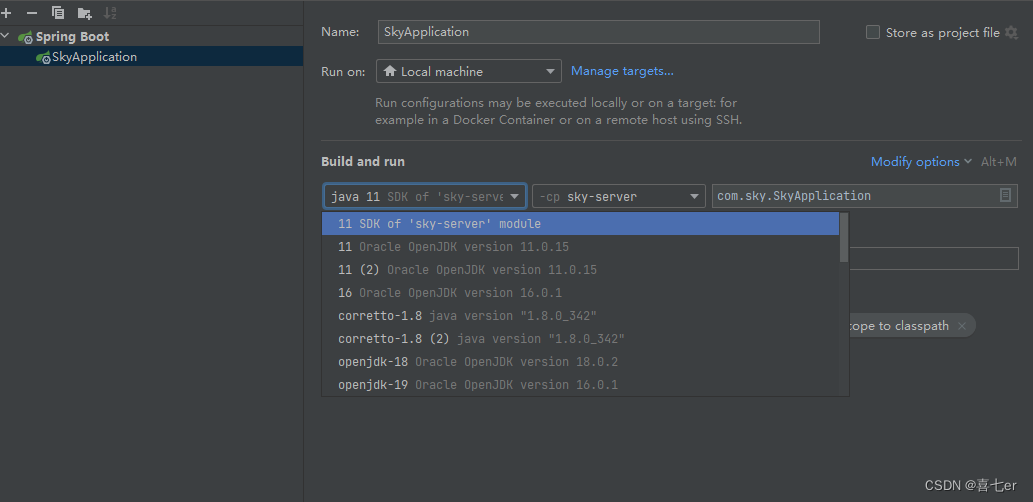Image resolution: width=1033 pixels, height=502 pixels.
Task: Remove selected configuration with minus icon
Action: point(32,13)
